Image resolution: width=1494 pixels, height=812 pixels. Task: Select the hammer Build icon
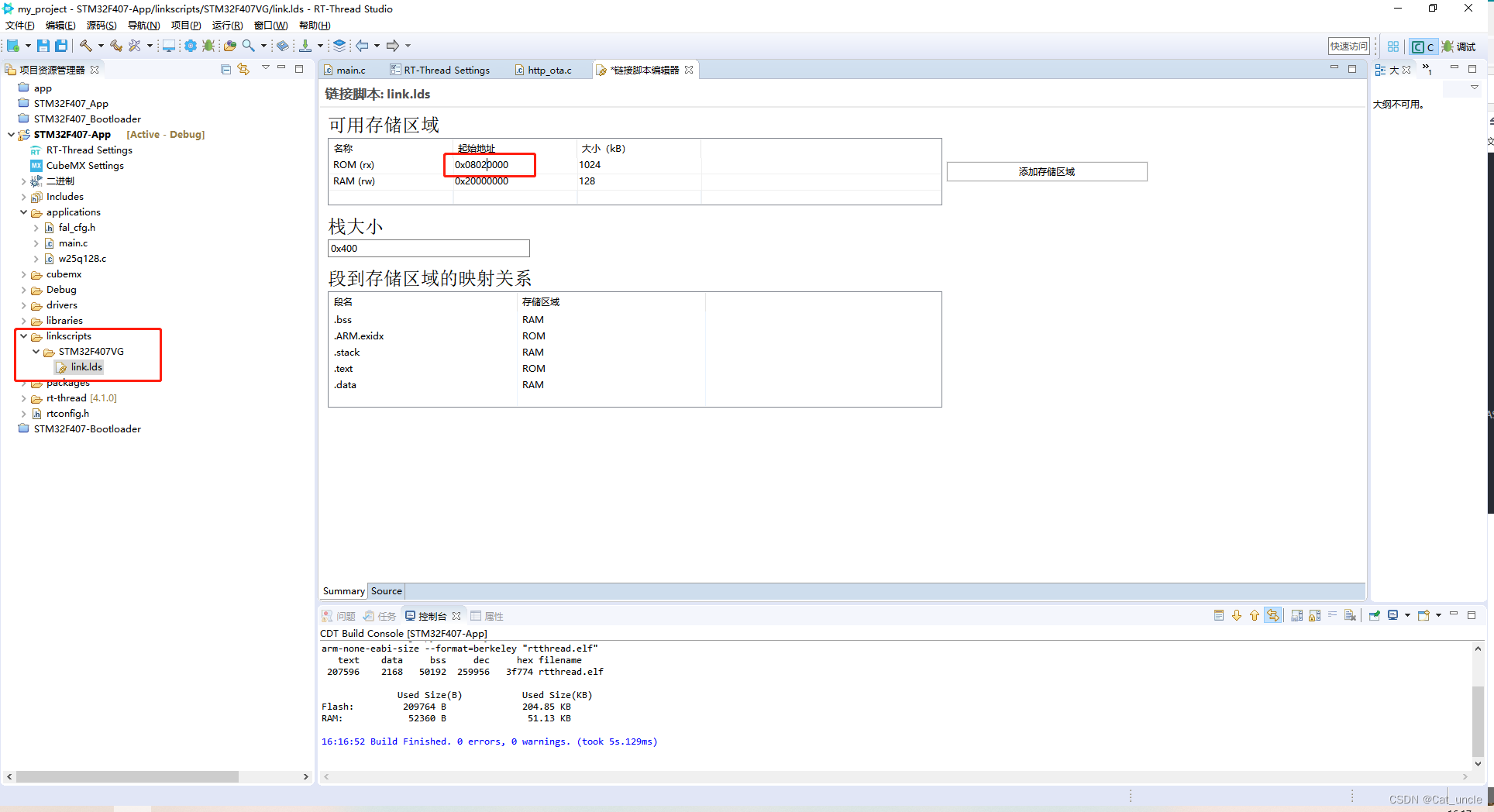[86, 46]
